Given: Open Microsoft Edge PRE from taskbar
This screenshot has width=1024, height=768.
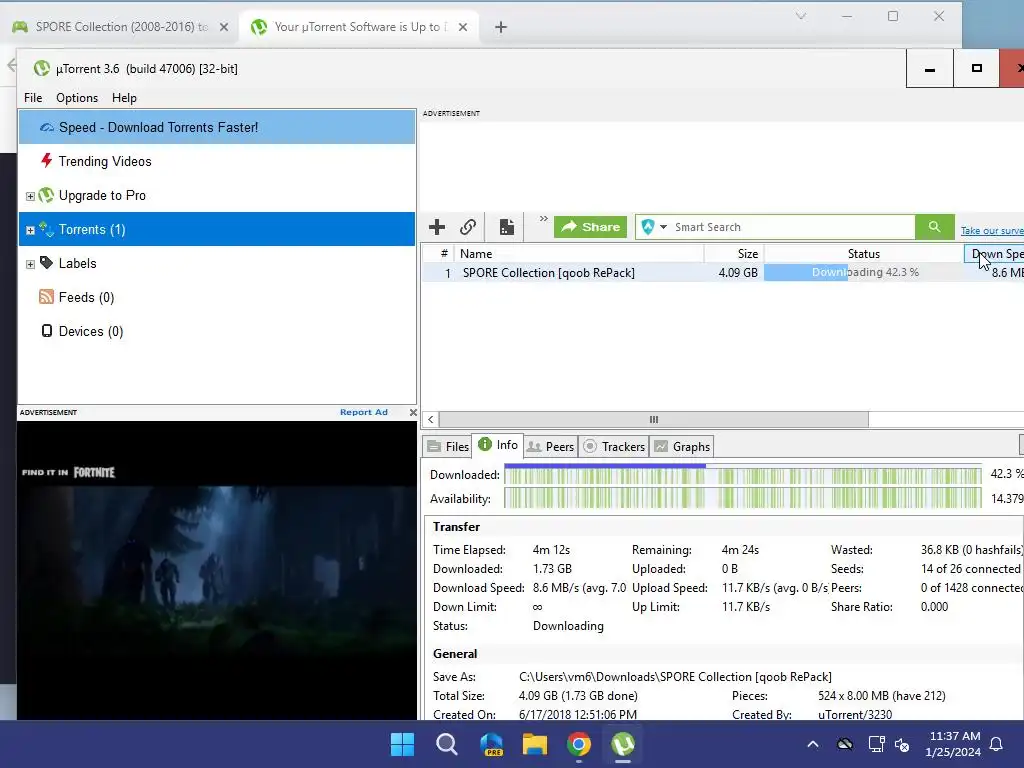Looking at the screenshot, I should pyautogui.click(x=491, y=744).
